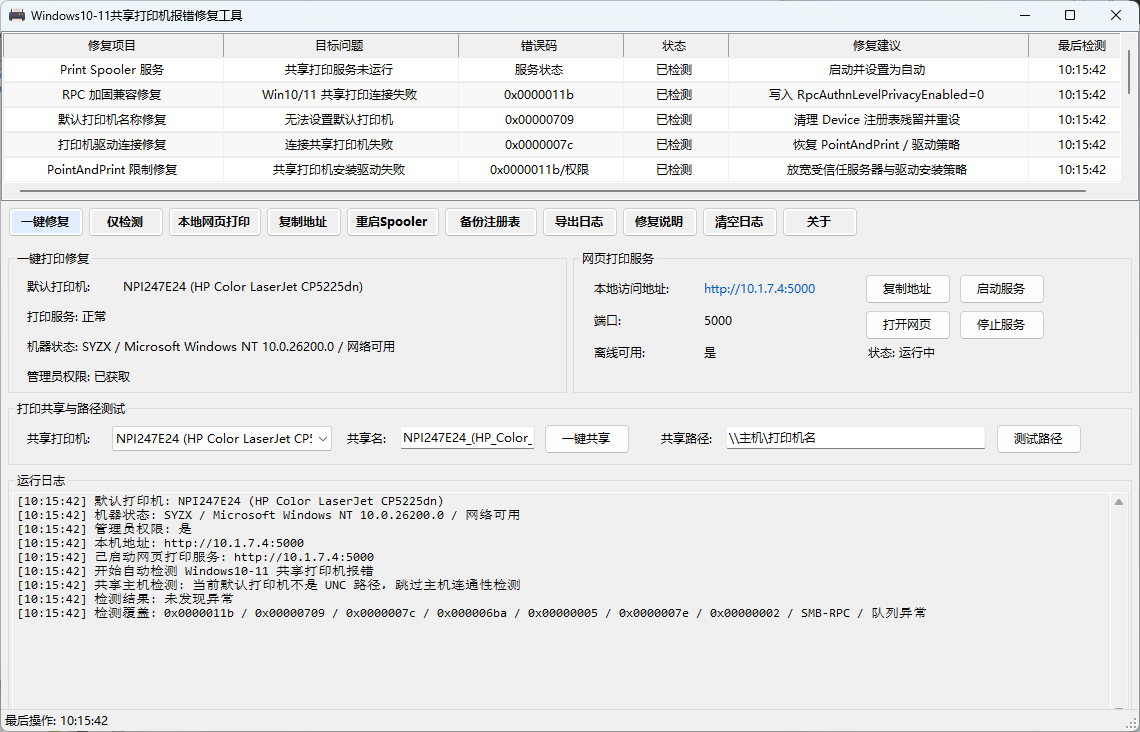1140x732 pixels.
Task: Click the 共享路径 input field
Action: 856,438
